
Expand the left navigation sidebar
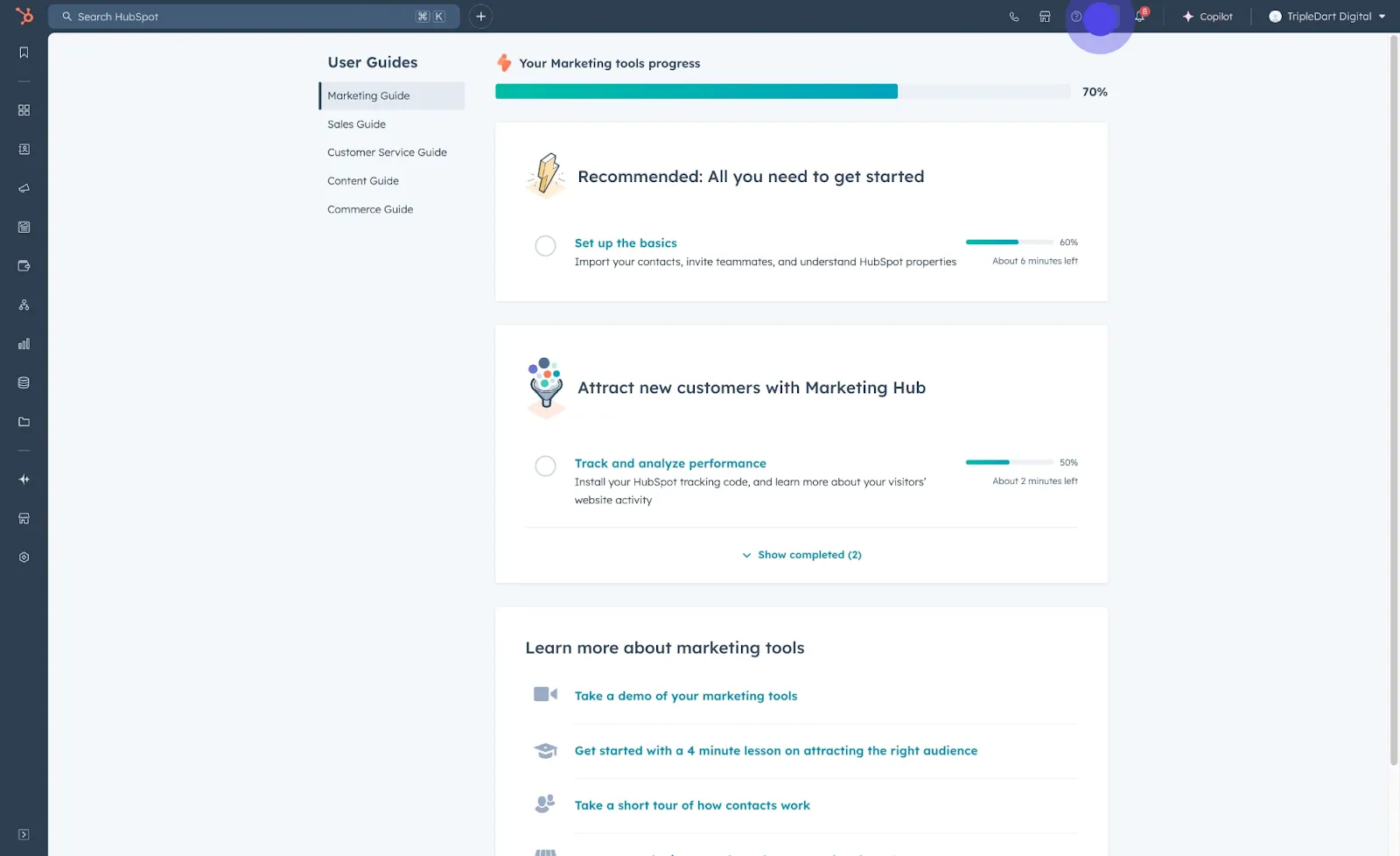coord(24,835)
